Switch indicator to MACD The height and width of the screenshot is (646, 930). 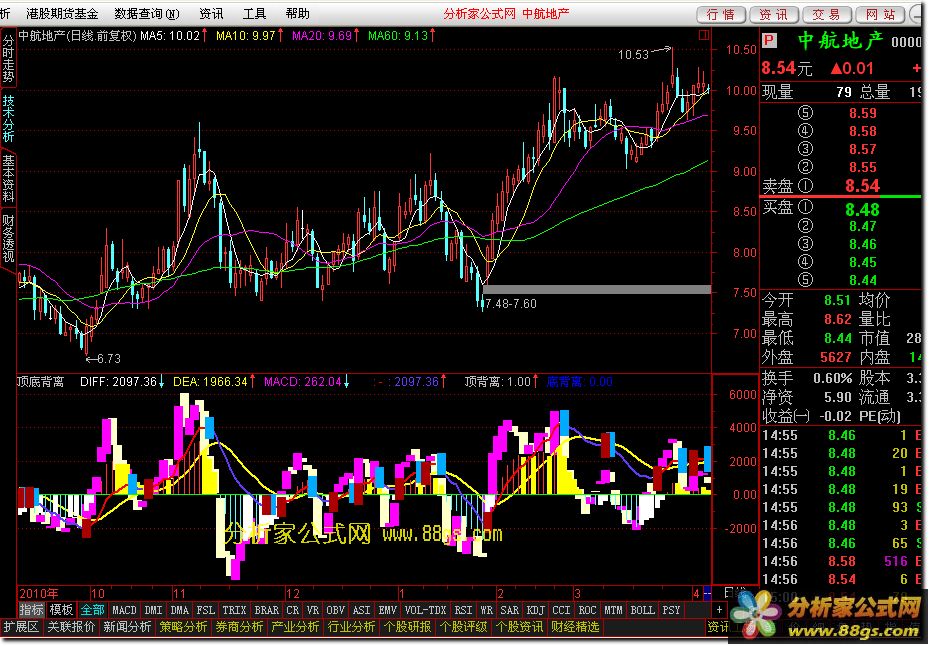click(x=124, y=610)
